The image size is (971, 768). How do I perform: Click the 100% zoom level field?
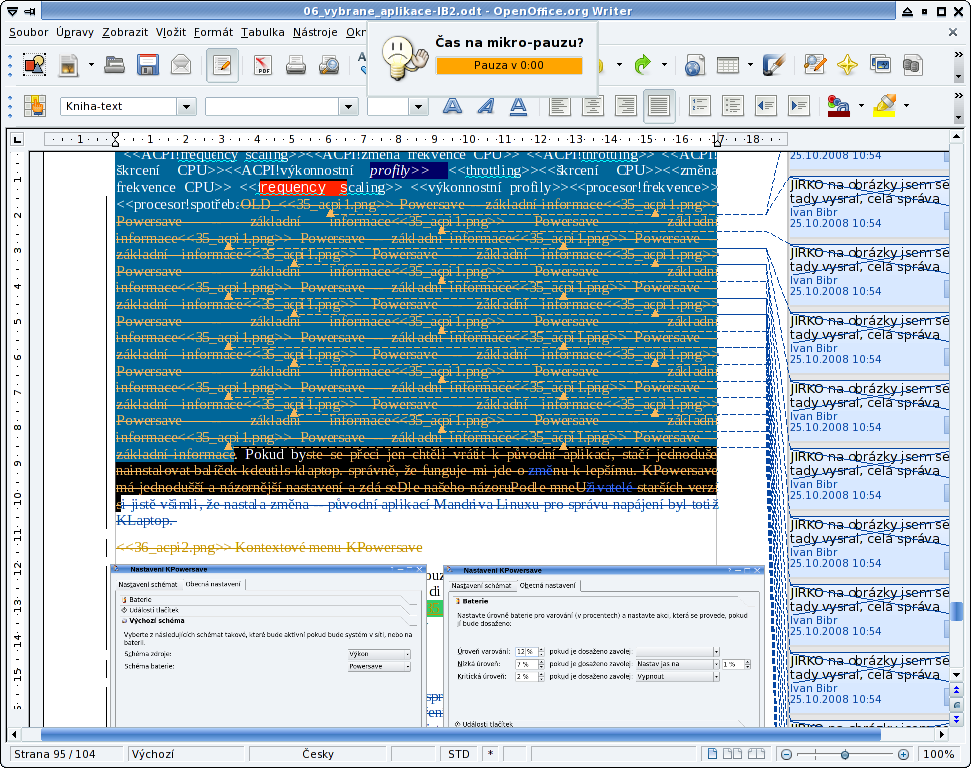tap(939, 754)
